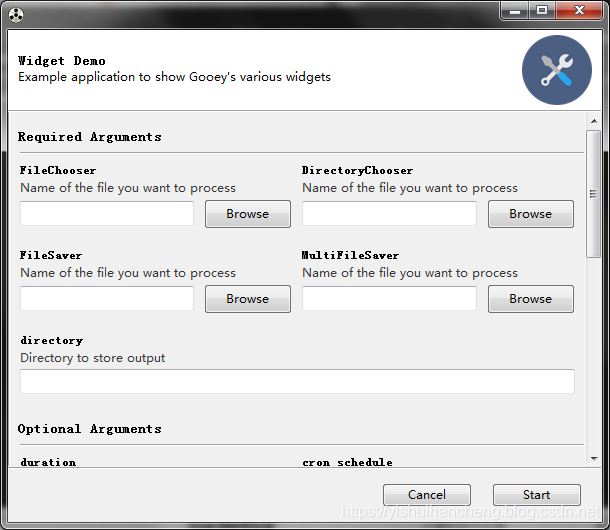Click Browse for FileChooser
This screenshot has height=530, width=610.
tap(248, 214)
